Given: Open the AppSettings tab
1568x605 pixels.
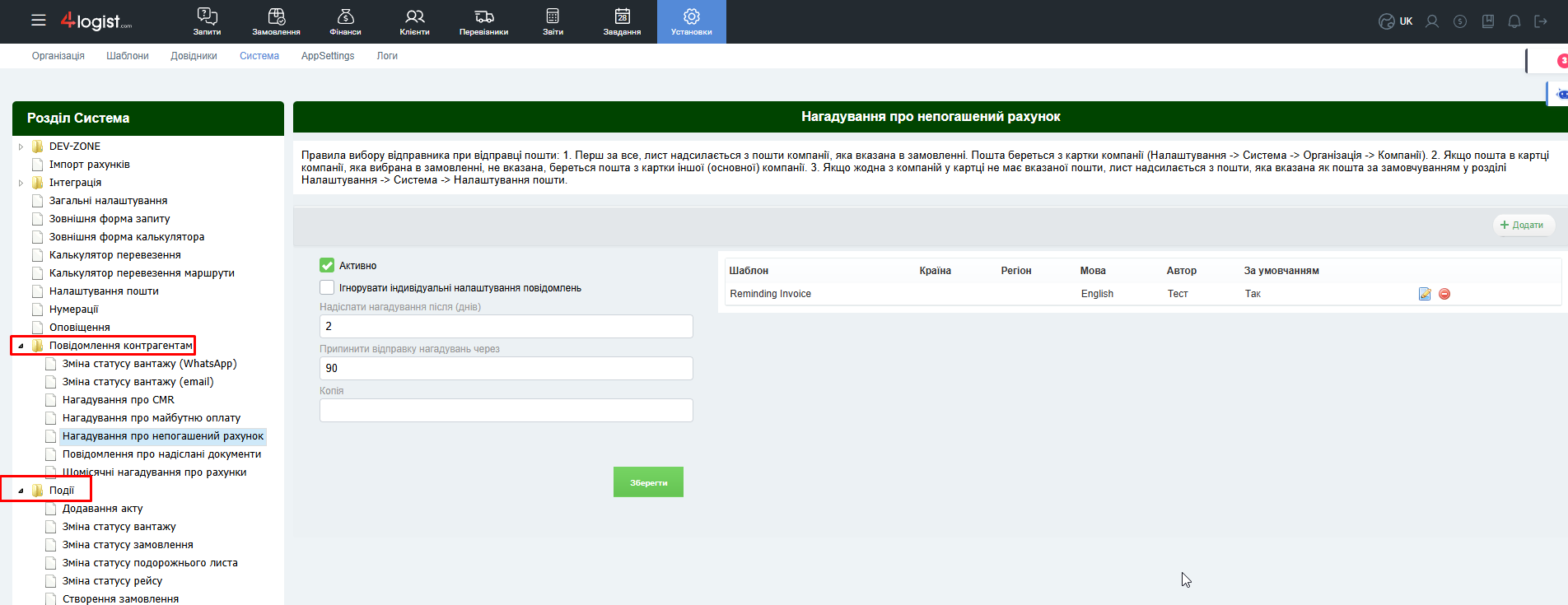Looking at the screenshot, I should tap(327, 56).
